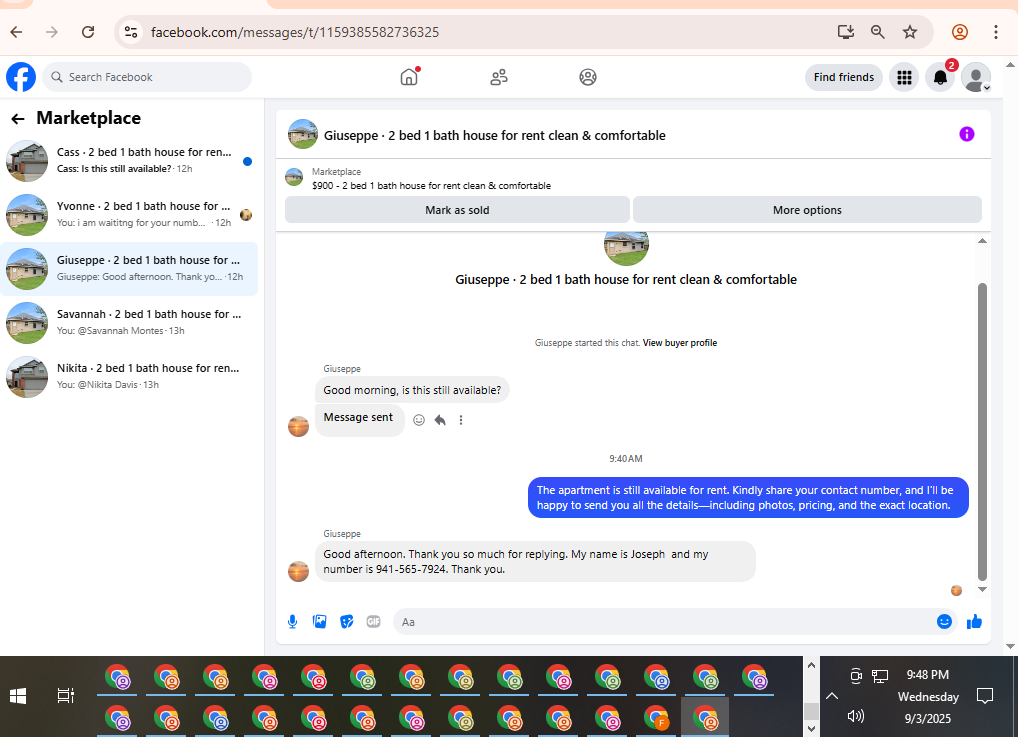Screen dimensions: 1018x737
Task: Send a thumbs-up like
Action: point(974,621)
